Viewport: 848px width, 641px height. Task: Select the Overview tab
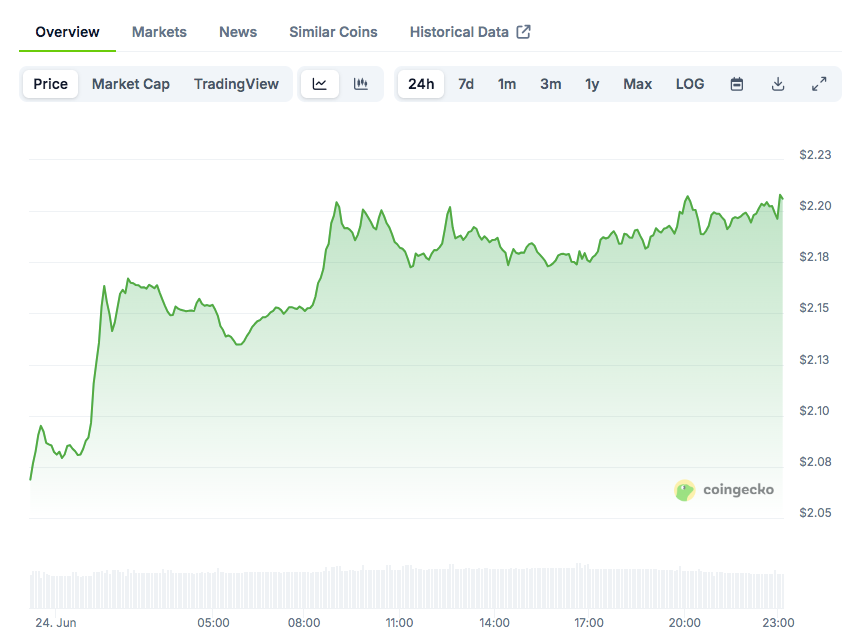point(67,32)
